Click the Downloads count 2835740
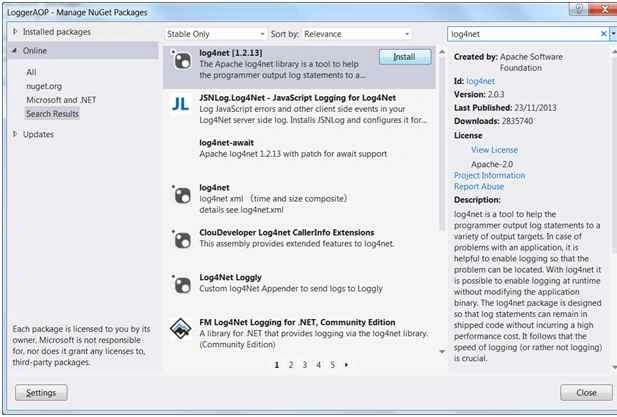 (x=517, y=121)
